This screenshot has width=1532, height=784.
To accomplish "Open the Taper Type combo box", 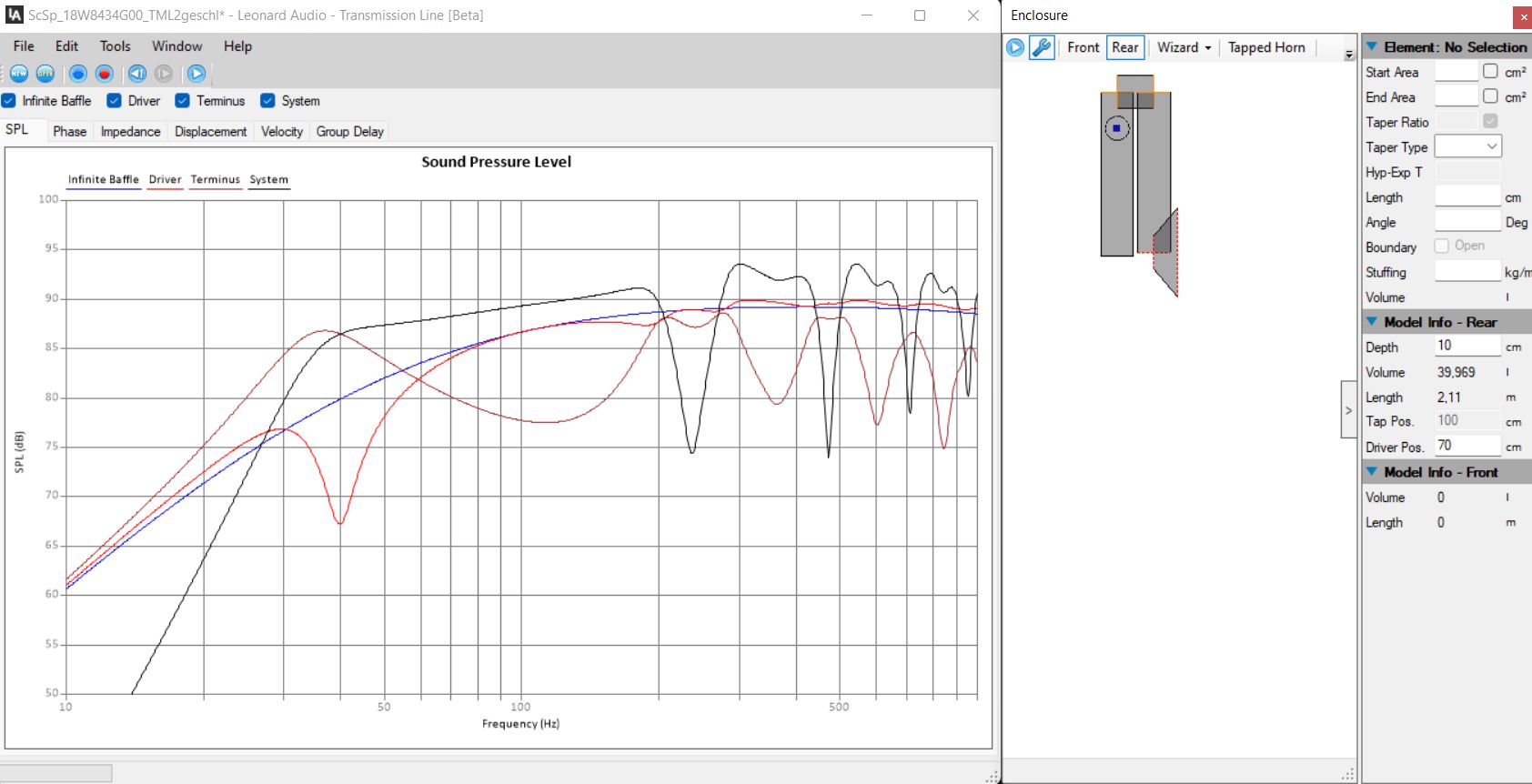I will click(x=1467, y=146).
